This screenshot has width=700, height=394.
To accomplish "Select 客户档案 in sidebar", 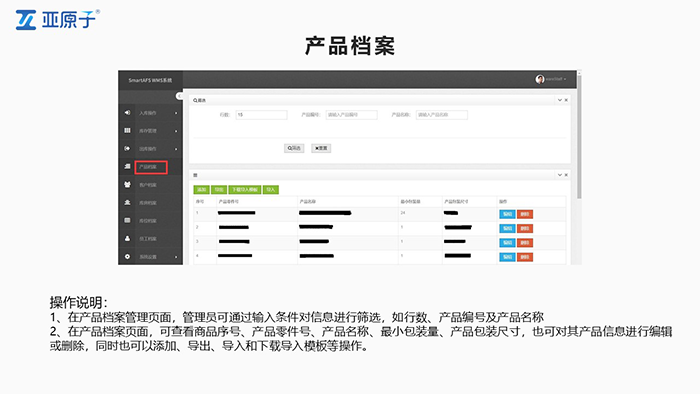I will tap(148, 185).
